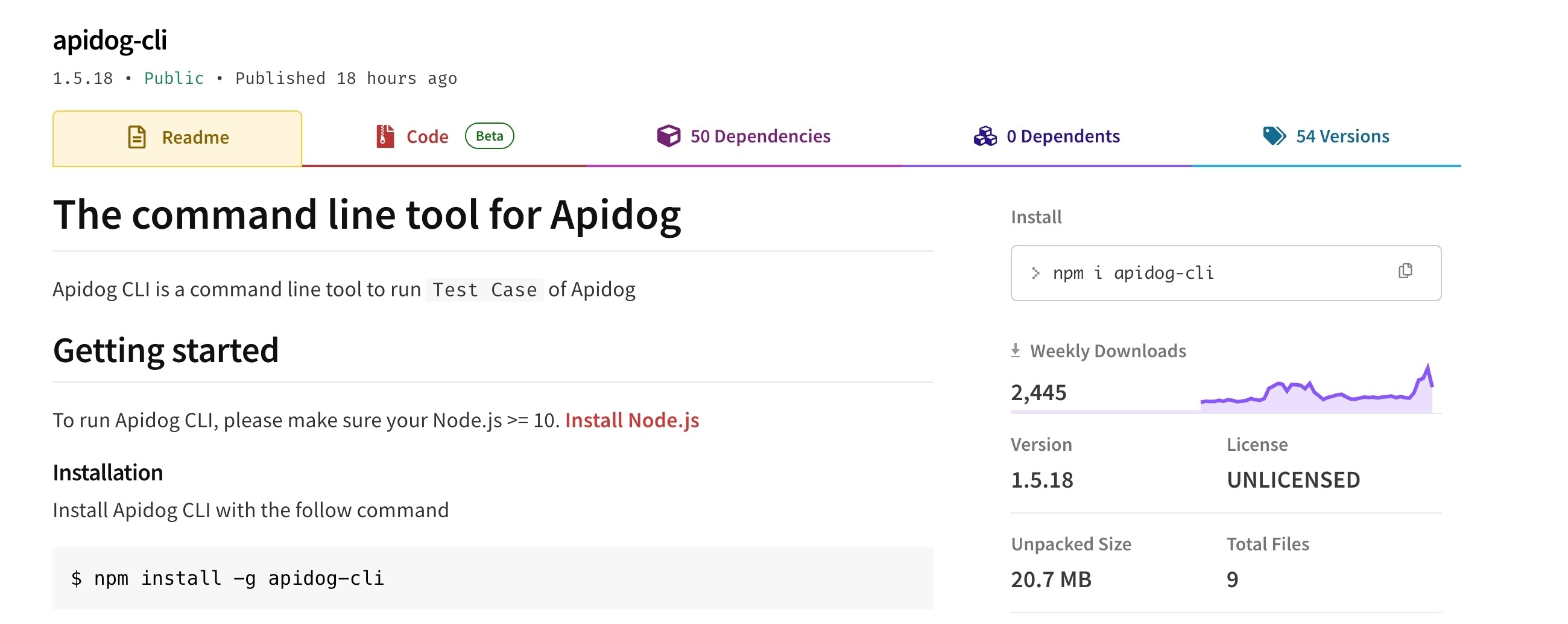Click the 1.5.18 value under Version
1568x624 pixels.
pos(1042,480)
